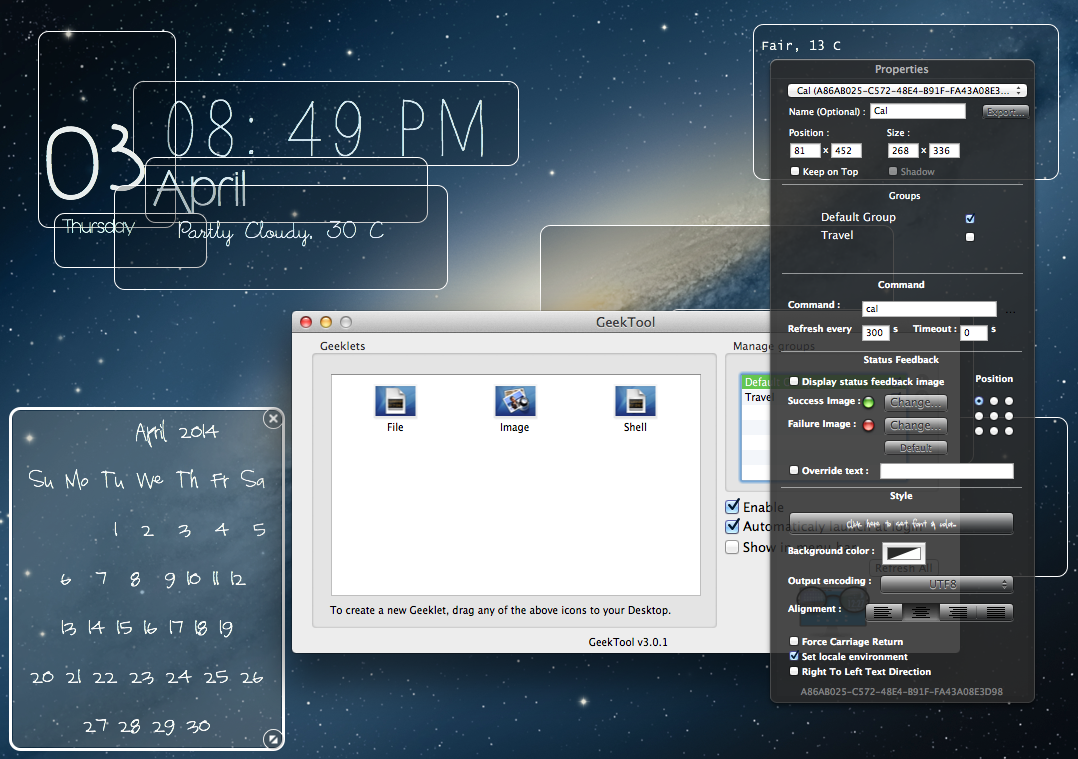Screen dimensions: 1078x759
Task: Uncheck the Default Group checkbox
Action: [x=969, y=219]
